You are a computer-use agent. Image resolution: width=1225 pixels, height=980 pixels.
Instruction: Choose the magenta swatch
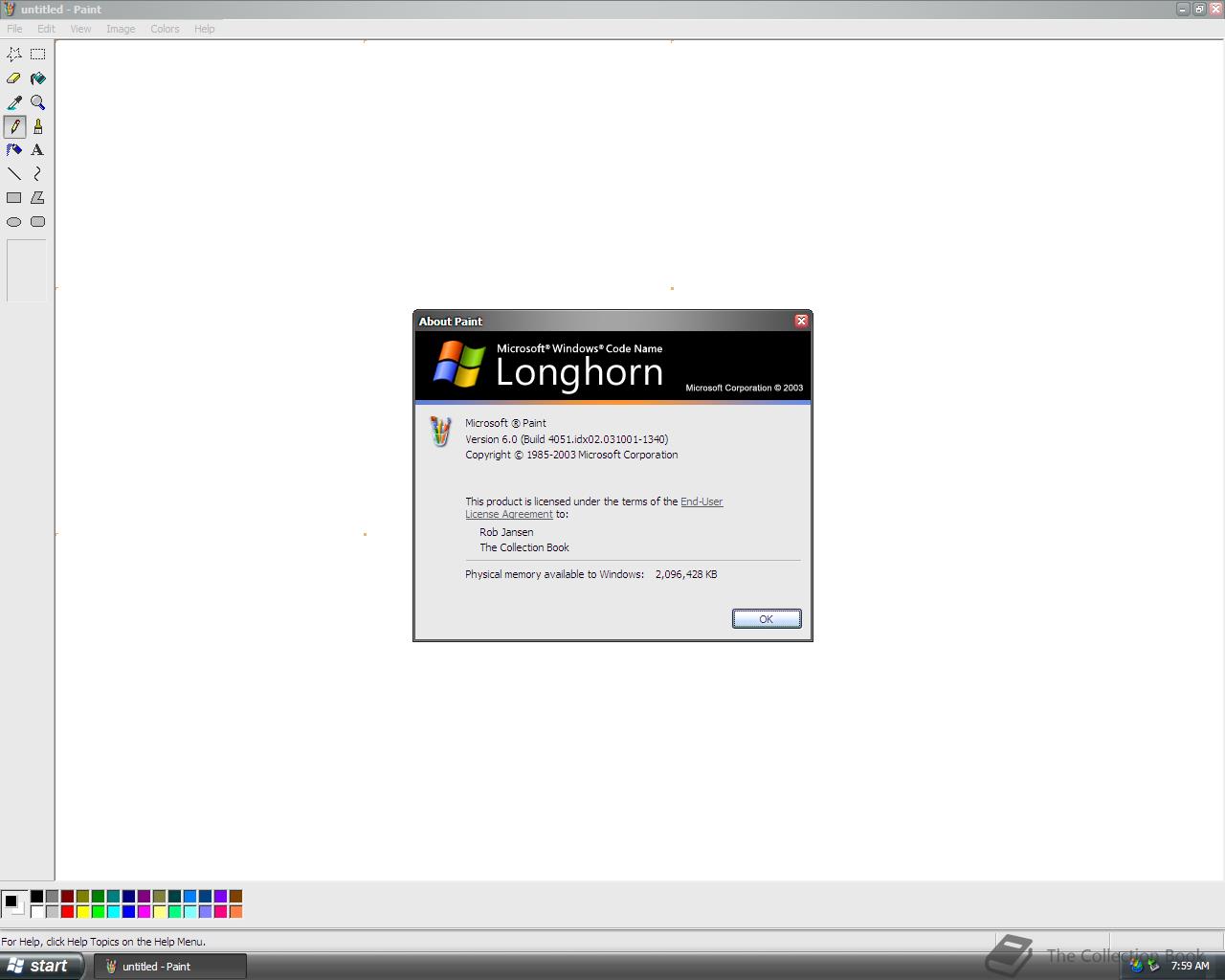[145, 912]
